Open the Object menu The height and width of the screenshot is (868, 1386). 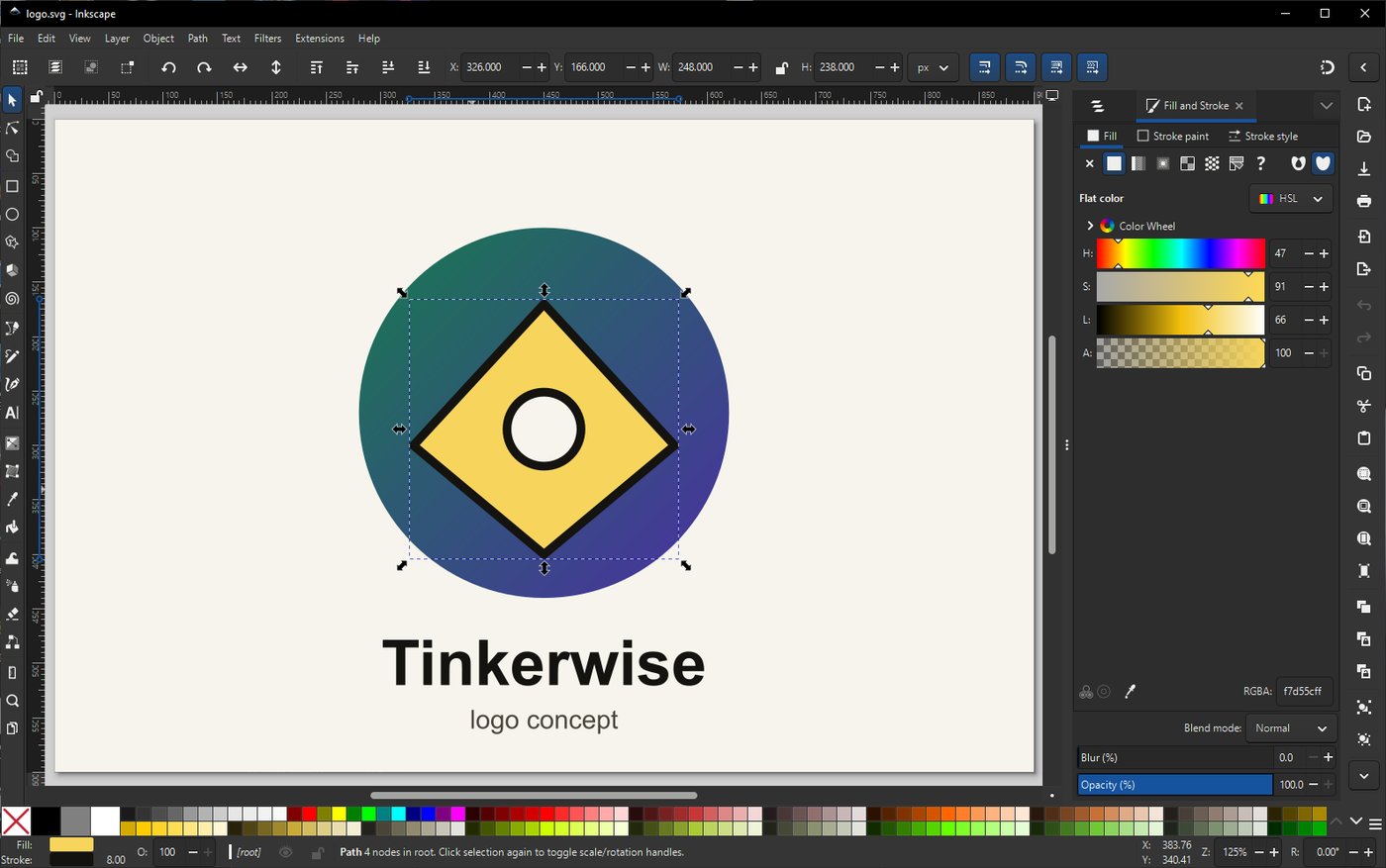158,39
